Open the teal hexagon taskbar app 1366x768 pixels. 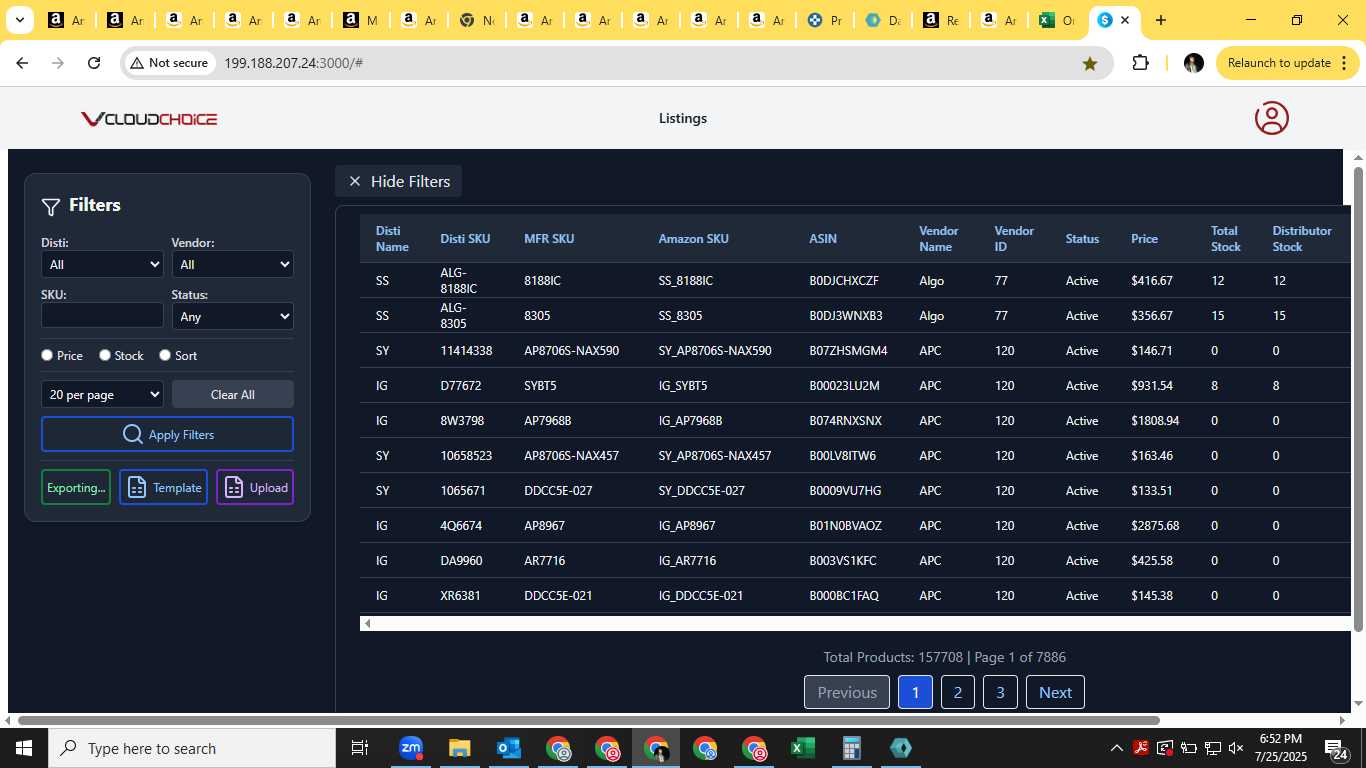point(900,748)
